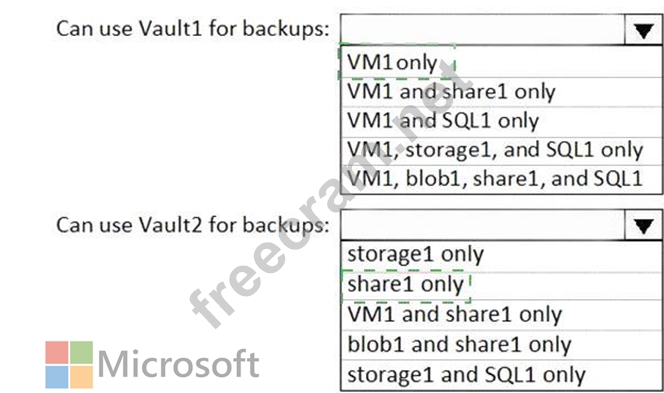664x393 pixels.
Task: Open the Vault1 dropdown arrow
Action: (x=643, y=30)
